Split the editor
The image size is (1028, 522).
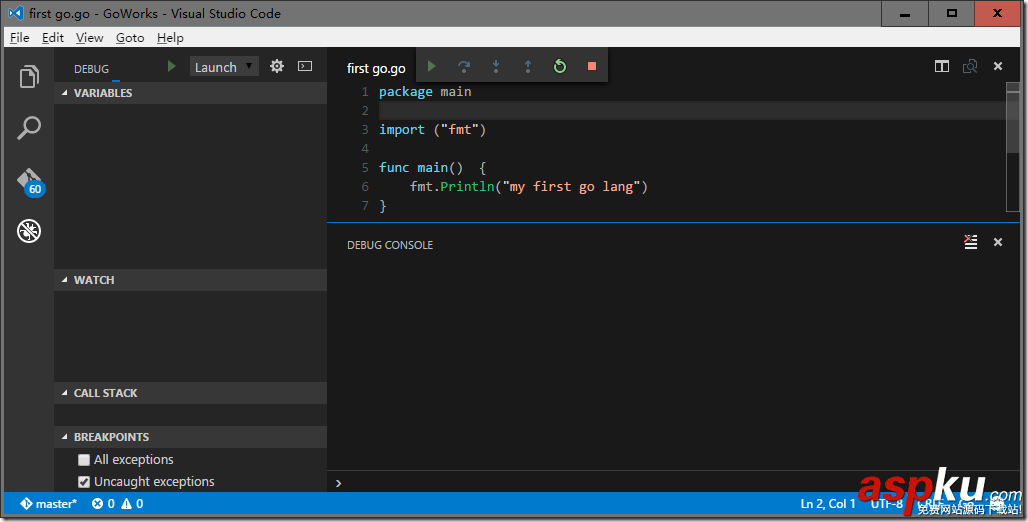(941, 66)
